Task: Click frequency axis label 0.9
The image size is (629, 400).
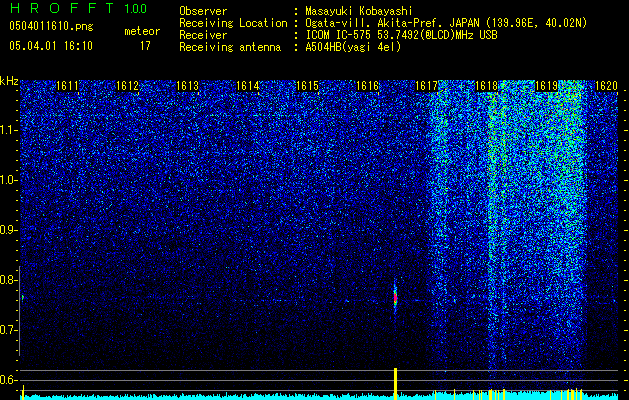Action: tap(9, 230)
